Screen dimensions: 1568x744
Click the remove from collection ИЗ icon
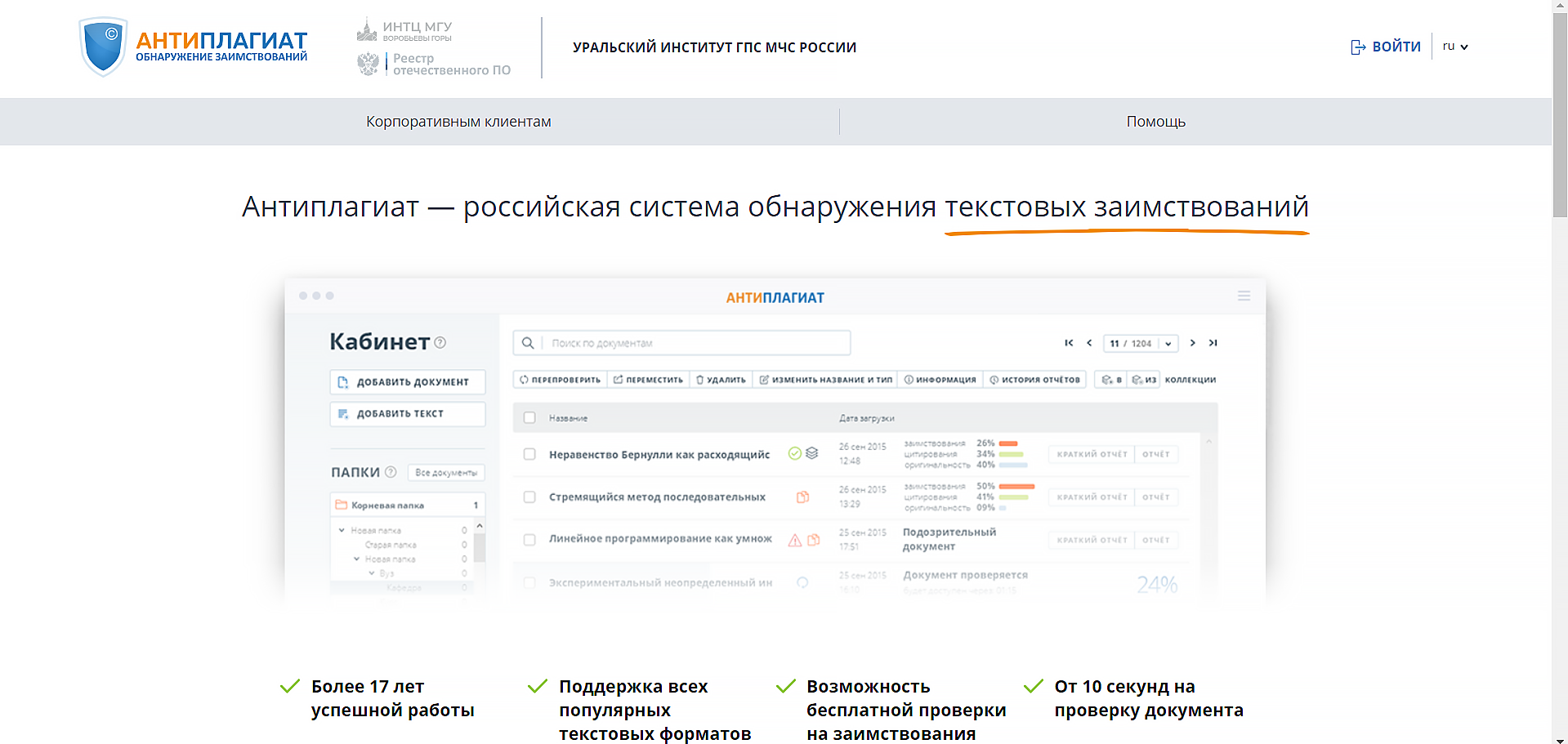1144,380
